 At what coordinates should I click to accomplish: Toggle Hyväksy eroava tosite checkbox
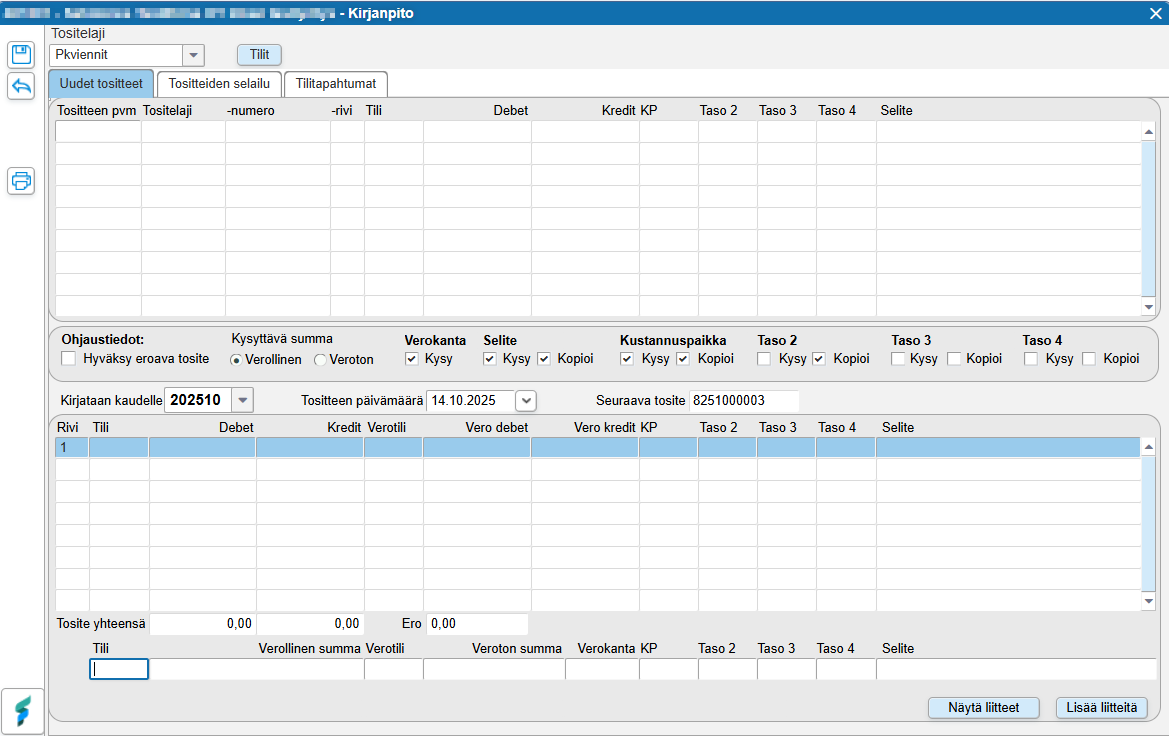[x=69, y=359]
